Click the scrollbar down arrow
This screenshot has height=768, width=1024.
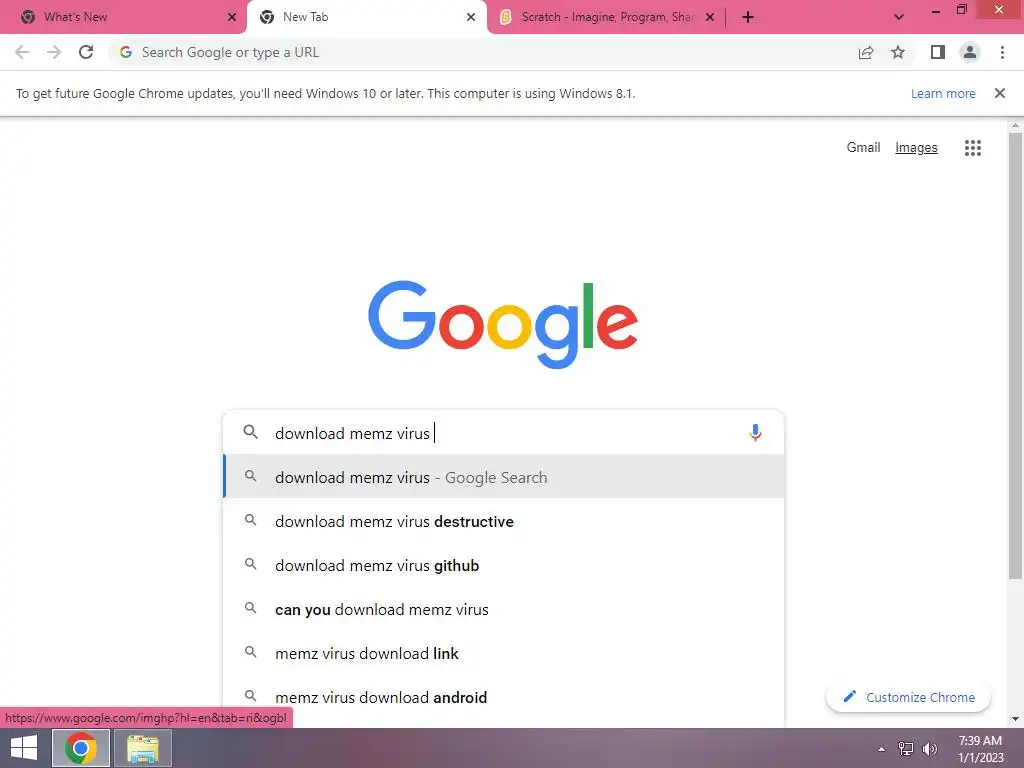click(x=1015, y=719)
